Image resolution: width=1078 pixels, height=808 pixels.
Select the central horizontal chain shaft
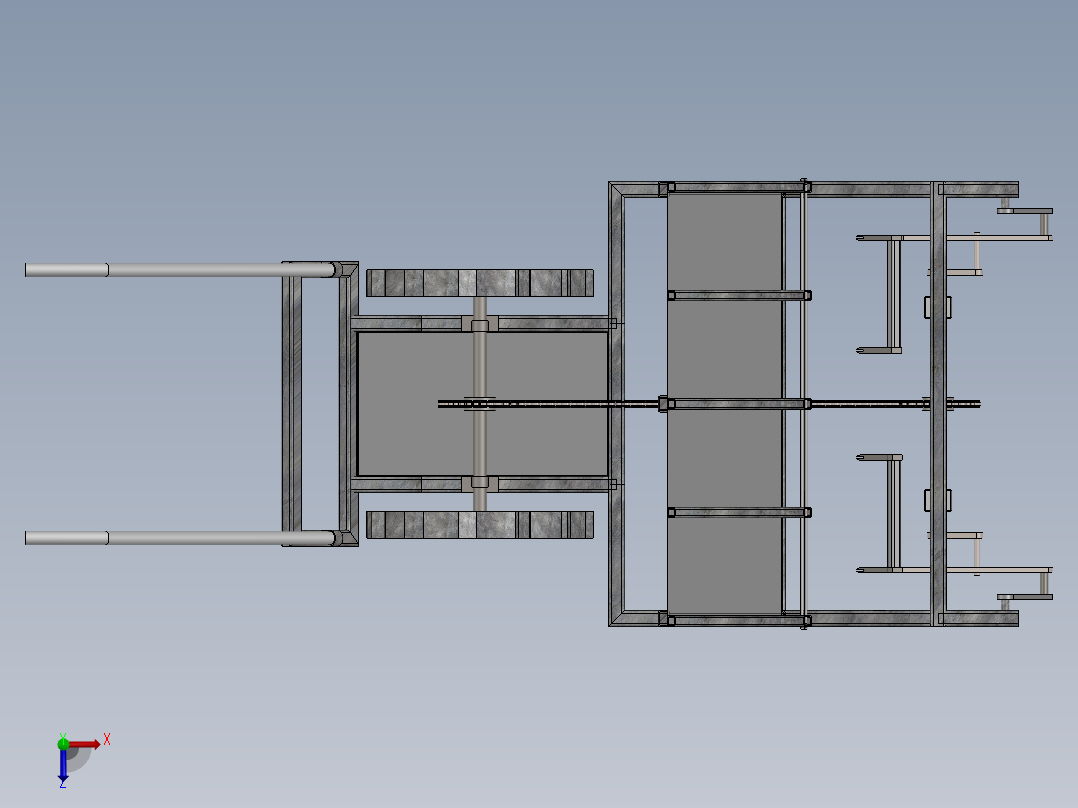pos(709,404)
